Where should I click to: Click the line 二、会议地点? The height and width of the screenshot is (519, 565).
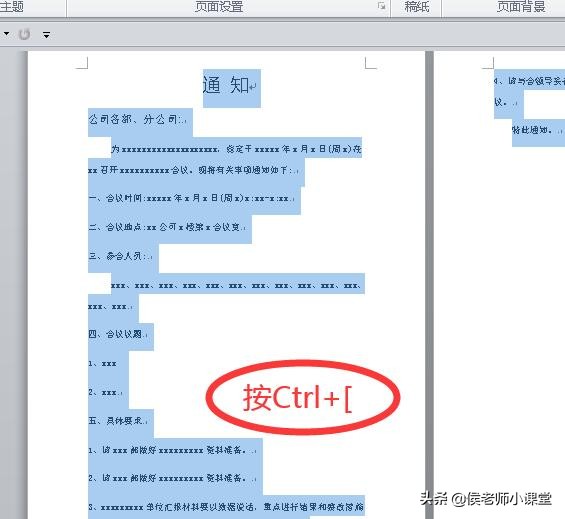click(167, 227)
